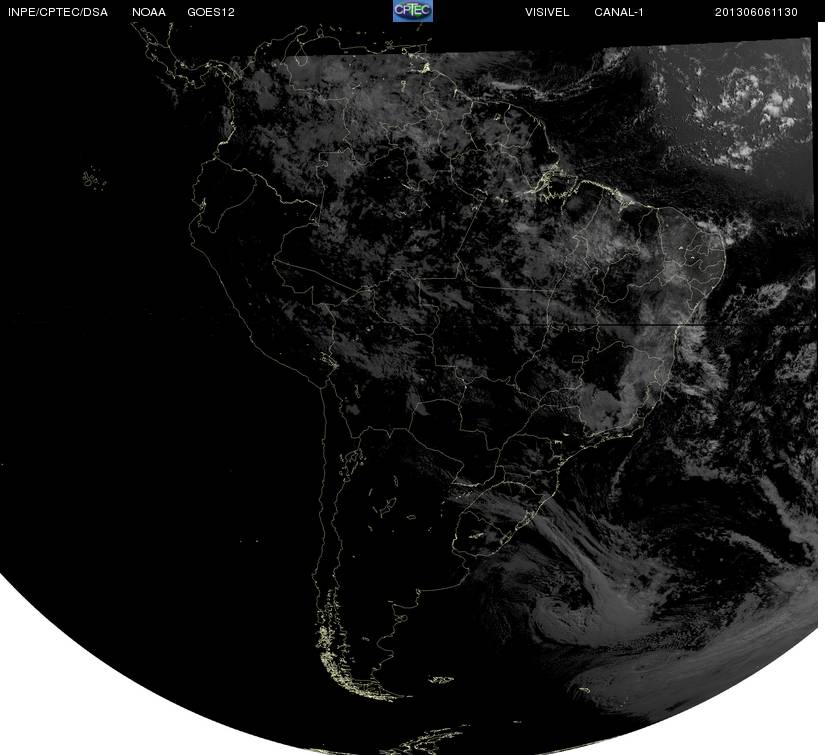Click the 201306061130 timestamp
Viewport: 825px width, 755px height.
(756, 12)
